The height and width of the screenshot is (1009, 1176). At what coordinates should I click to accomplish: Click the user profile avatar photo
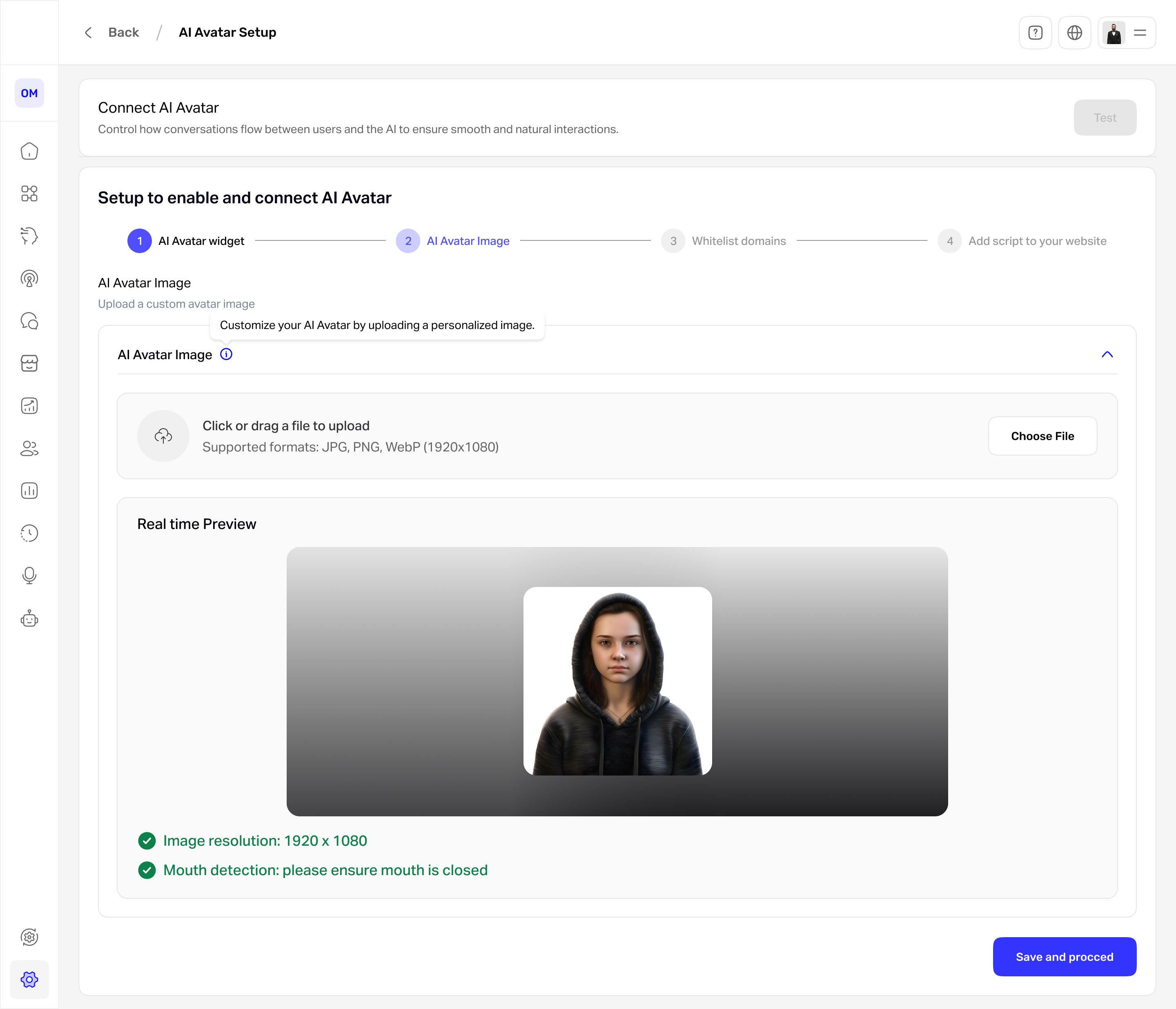[1114, 33]
